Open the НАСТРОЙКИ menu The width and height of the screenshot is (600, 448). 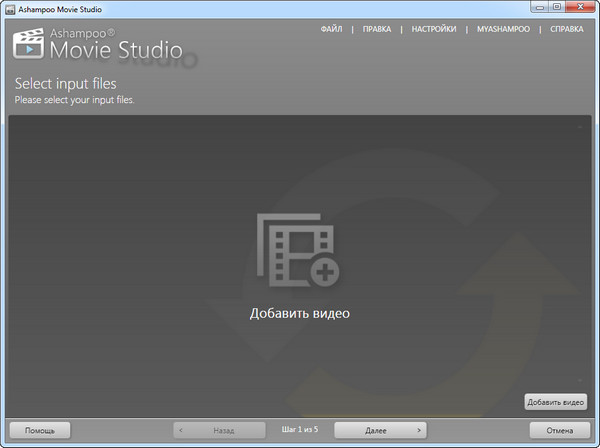[x=434, y=29]
